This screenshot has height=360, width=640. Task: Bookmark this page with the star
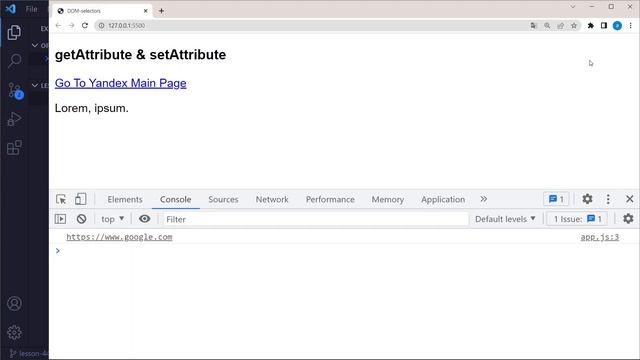click(574, 25)
